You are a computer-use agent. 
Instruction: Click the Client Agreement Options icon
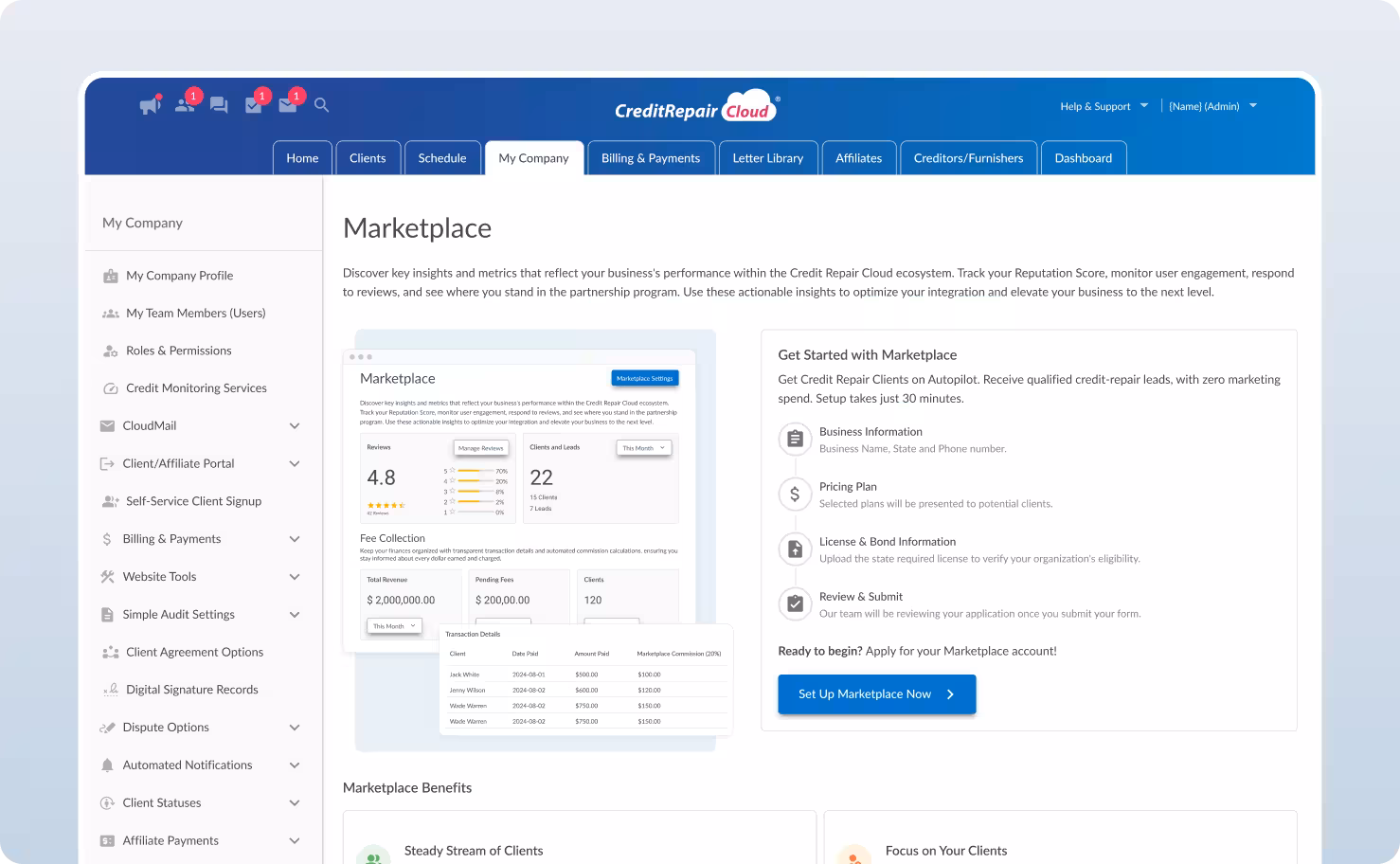[x=111, y=653]
